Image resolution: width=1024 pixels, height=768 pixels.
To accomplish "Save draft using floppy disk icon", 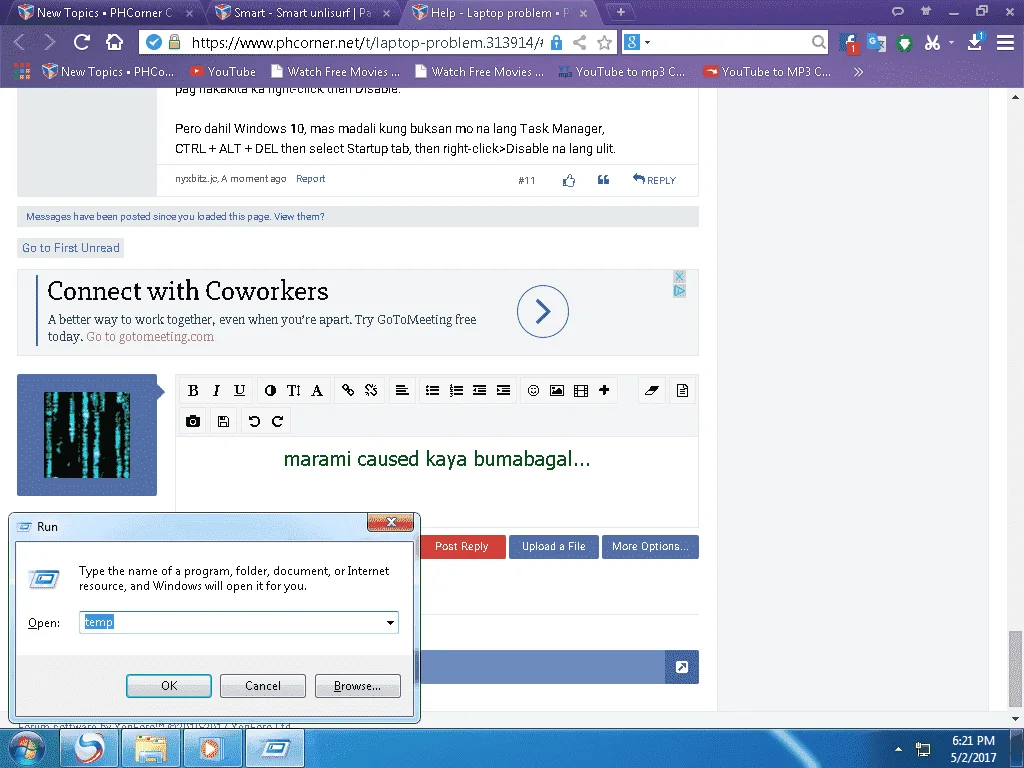I will [x=223, y=421].
